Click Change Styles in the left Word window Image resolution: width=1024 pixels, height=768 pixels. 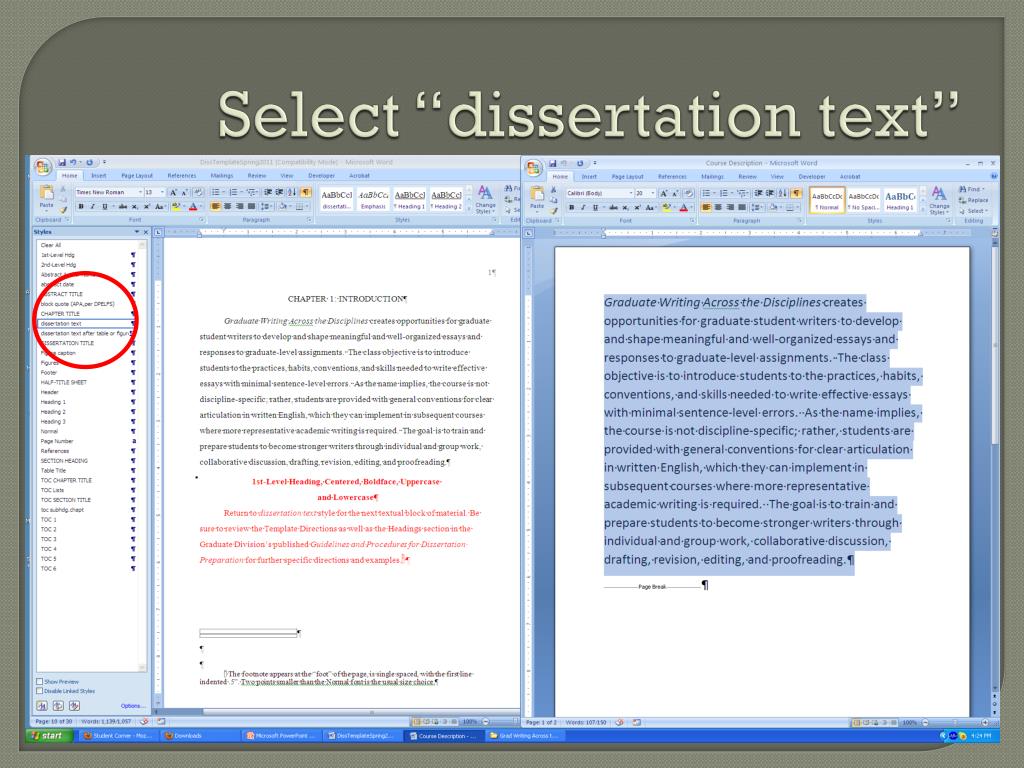coord(485,199)
